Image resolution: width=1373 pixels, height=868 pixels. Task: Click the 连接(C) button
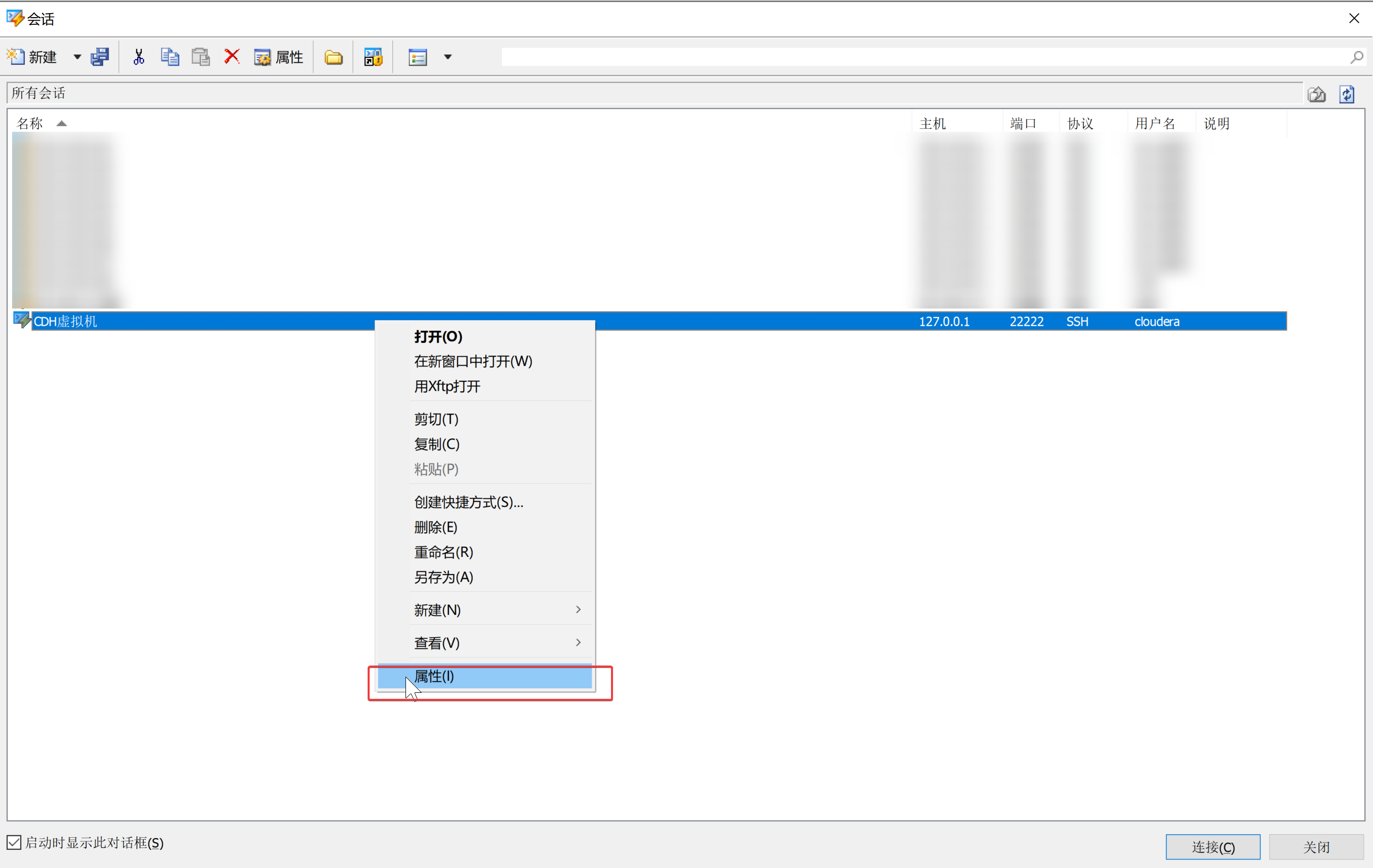coord(1212,847)
